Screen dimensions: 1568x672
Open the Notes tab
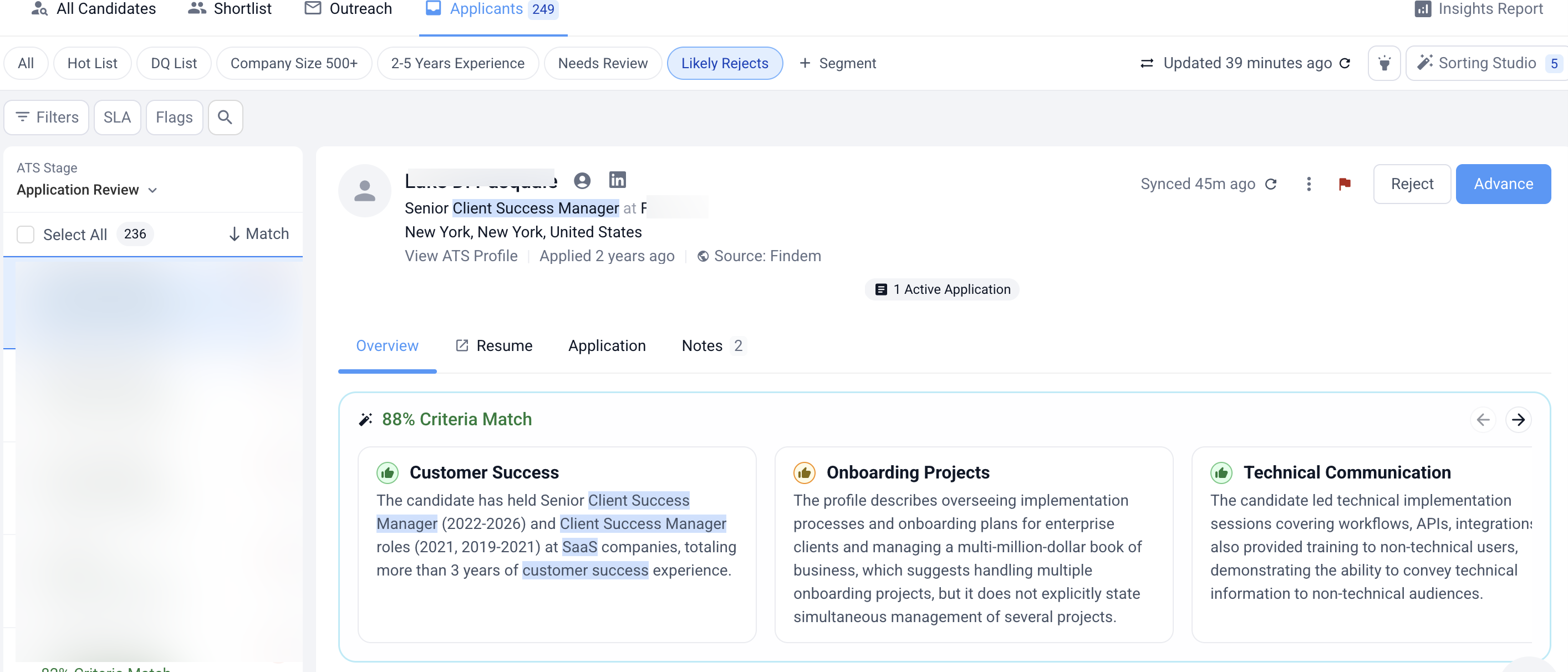tap(713, 346)
